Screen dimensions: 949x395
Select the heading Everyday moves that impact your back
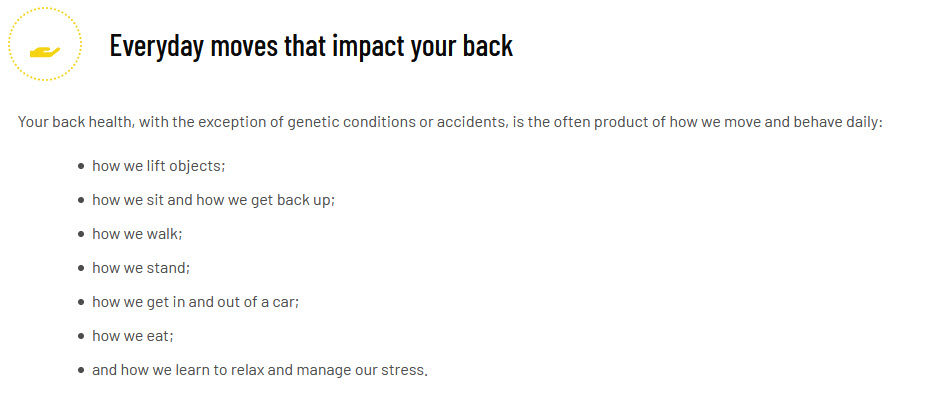[x=311, y=45]
